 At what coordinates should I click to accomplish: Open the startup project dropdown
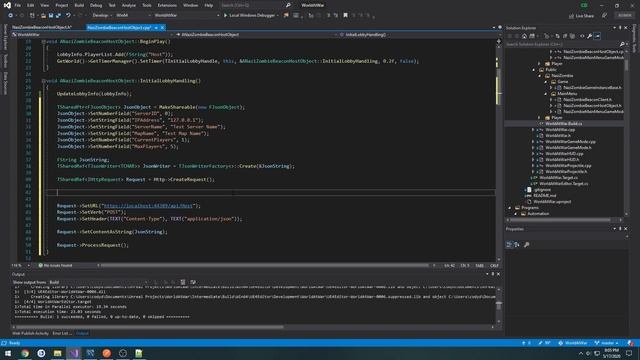[186, 16]
